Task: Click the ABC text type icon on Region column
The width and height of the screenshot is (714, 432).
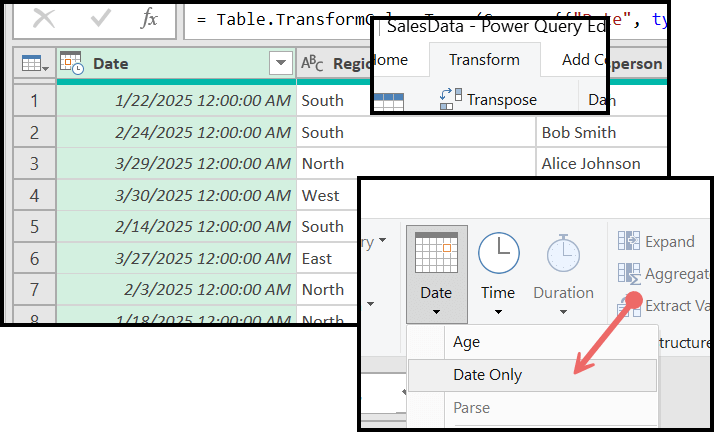Action: click(312, 63)
